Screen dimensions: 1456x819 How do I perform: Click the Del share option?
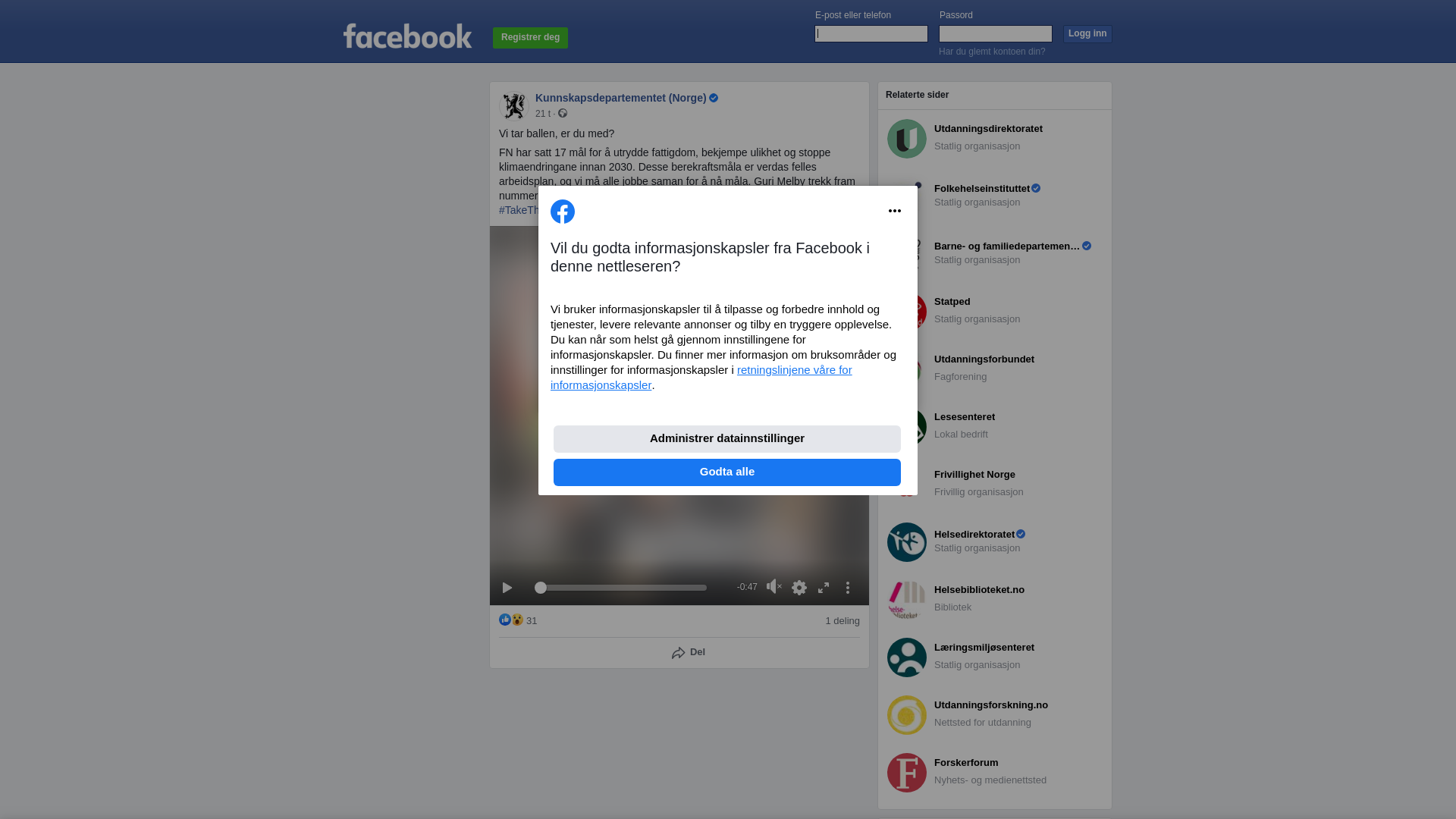coord(689,652)
